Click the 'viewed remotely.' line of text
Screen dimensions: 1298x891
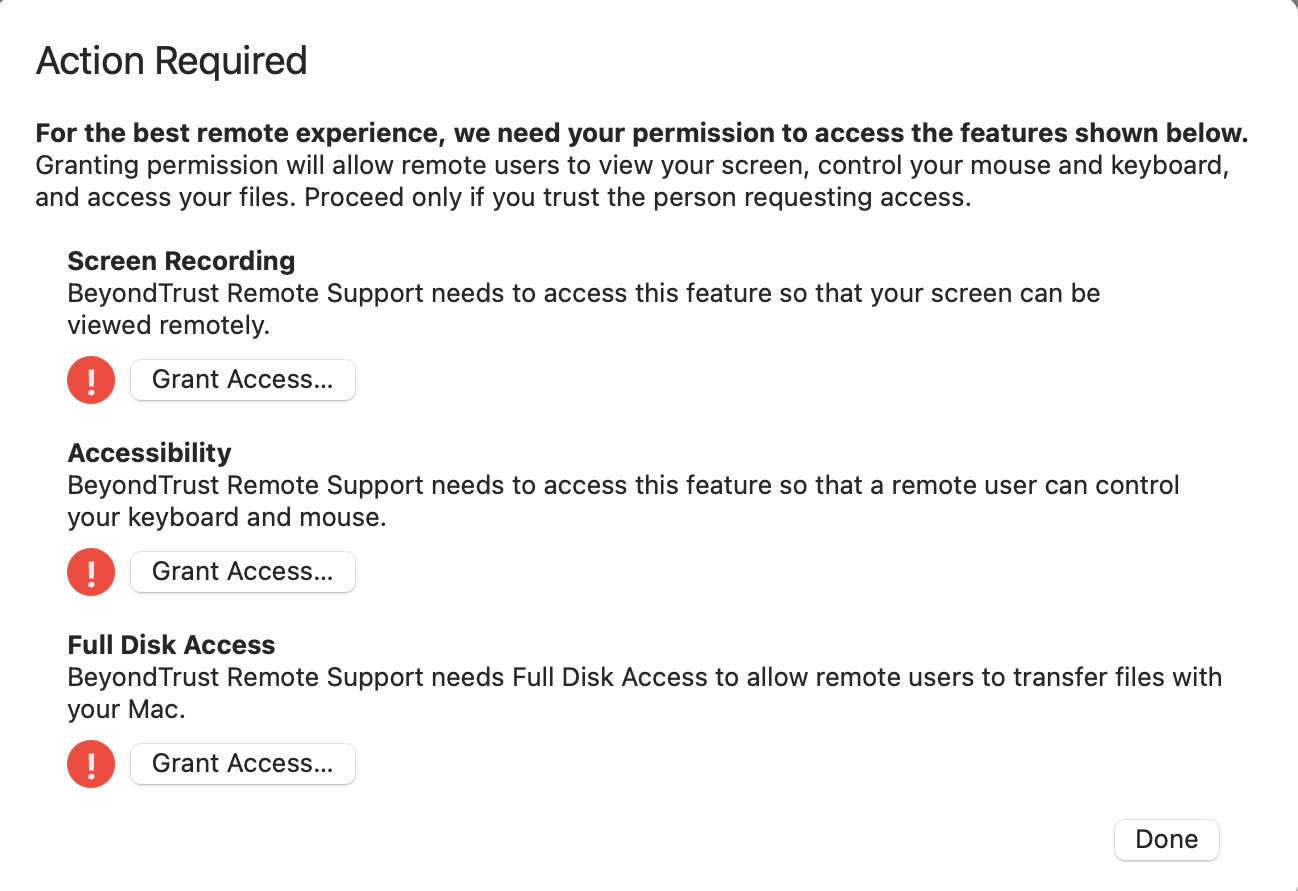click(x=169, y=326)
